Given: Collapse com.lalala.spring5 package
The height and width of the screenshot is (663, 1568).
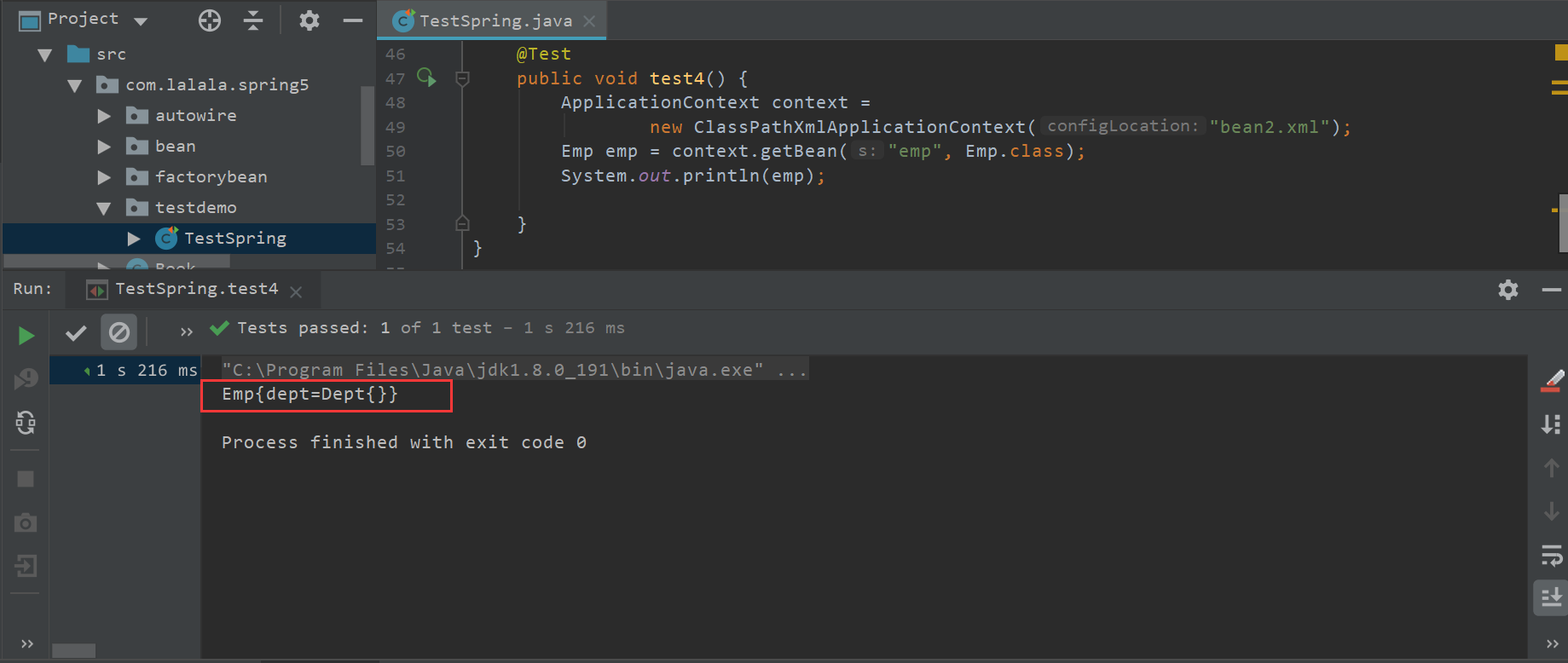Looking at the screenshot, I should pyautogui.click(x=75, y=85).
